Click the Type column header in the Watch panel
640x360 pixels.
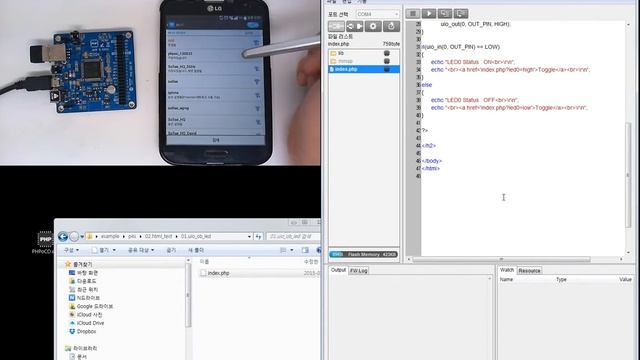561,280
